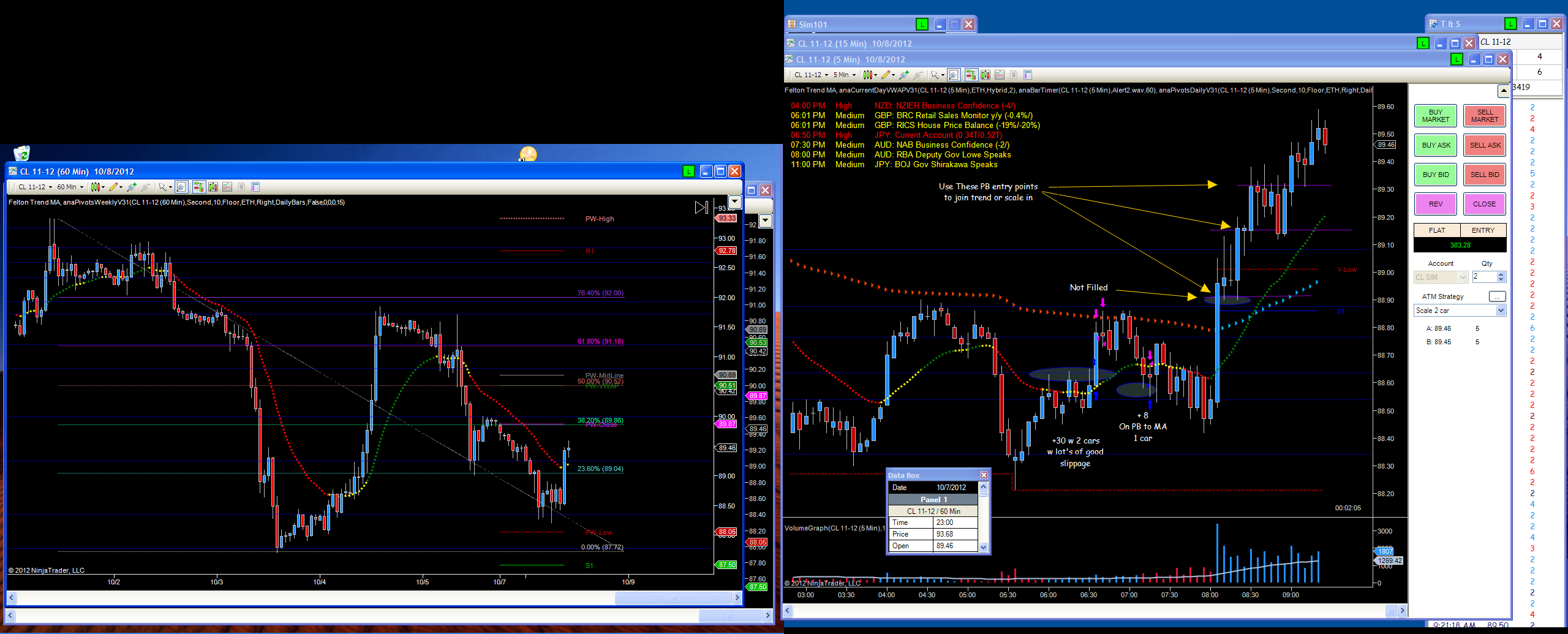
Task: Open Properties icon in 60 Min chart toolbar
Action: (255, 187)
